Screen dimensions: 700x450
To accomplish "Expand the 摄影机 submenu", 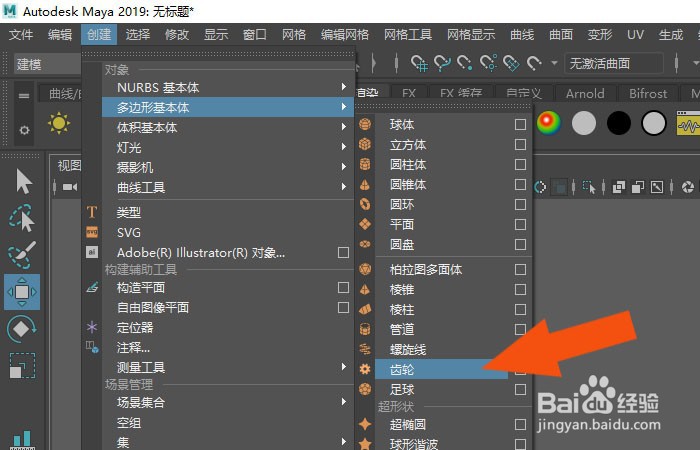I will 228,167.
